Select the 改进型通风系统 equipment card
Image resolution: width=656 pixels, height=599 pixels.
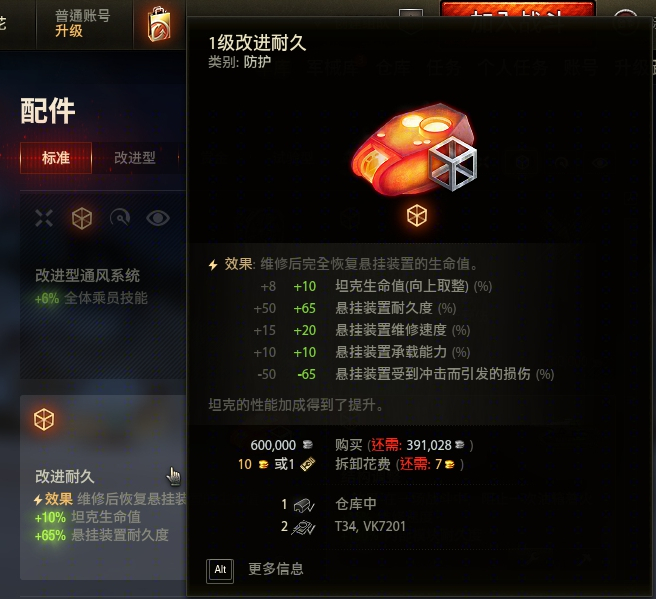(103, 285)
